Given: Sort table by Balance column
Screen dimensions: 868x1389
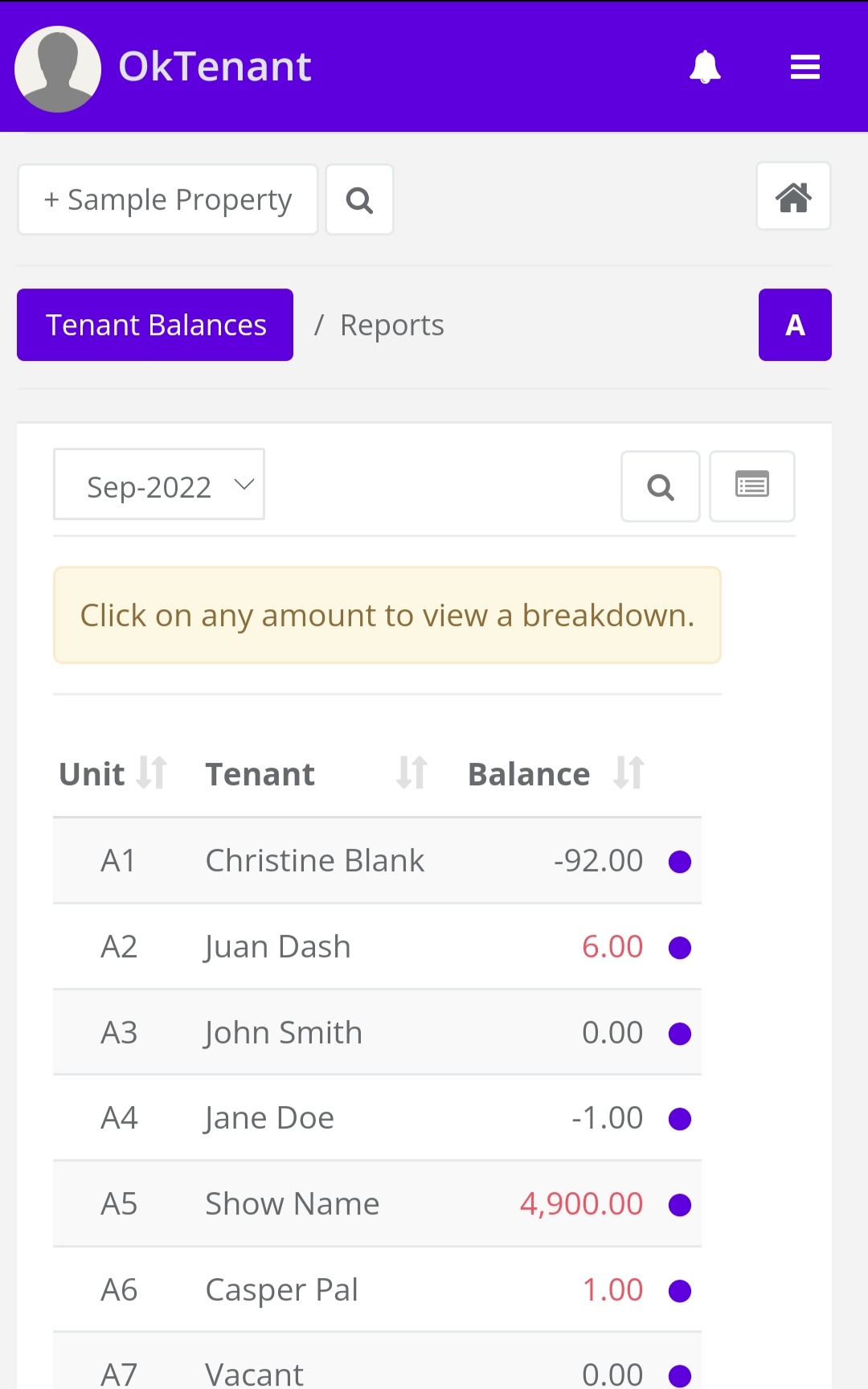Looking at the screenshot, I should [x=628, y=773].
